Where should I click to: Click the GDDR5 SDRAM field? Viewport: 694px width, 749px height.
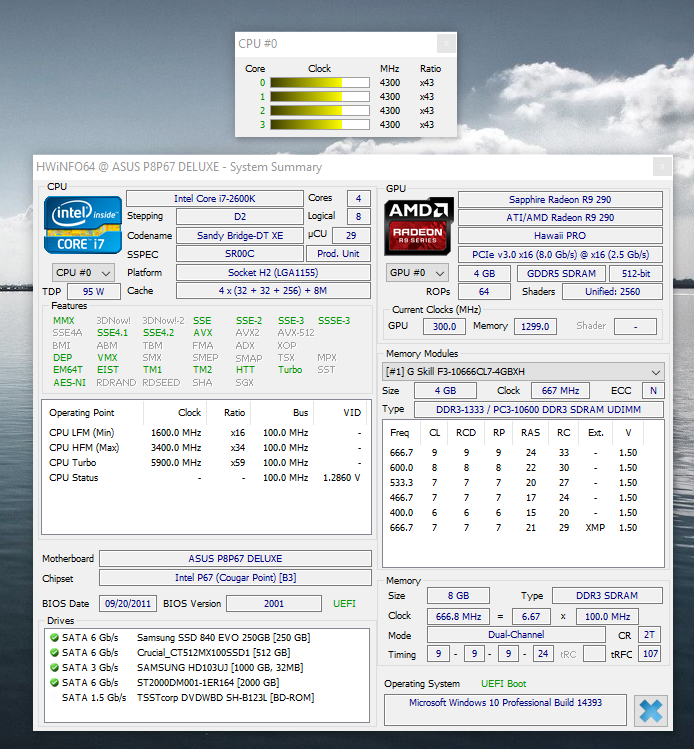(x=561, y=274)
